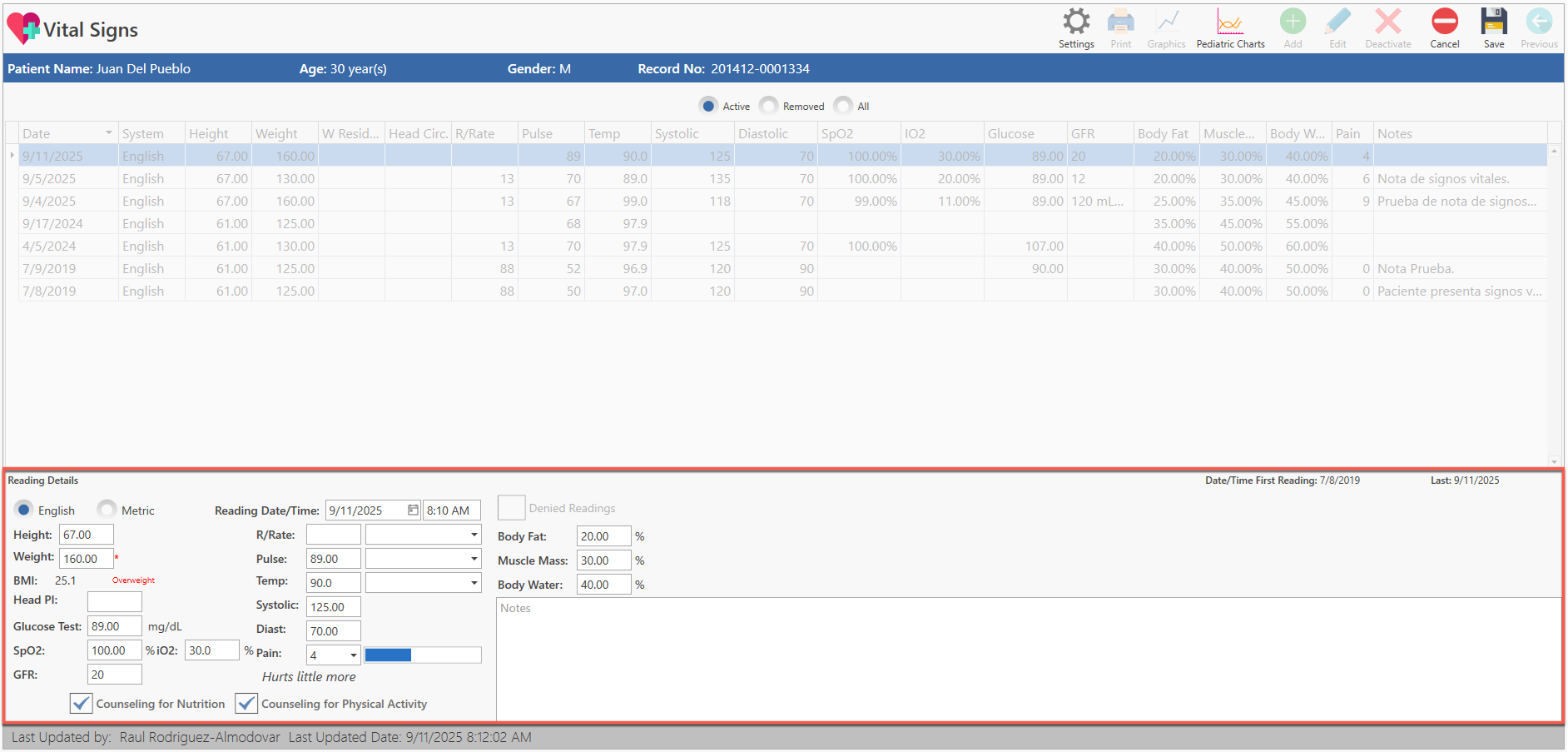This screenshot has width=1568, height=752.
Task: Expand the R/Rate dropdown
Action: pyautogui.click(x=474, y=535)
